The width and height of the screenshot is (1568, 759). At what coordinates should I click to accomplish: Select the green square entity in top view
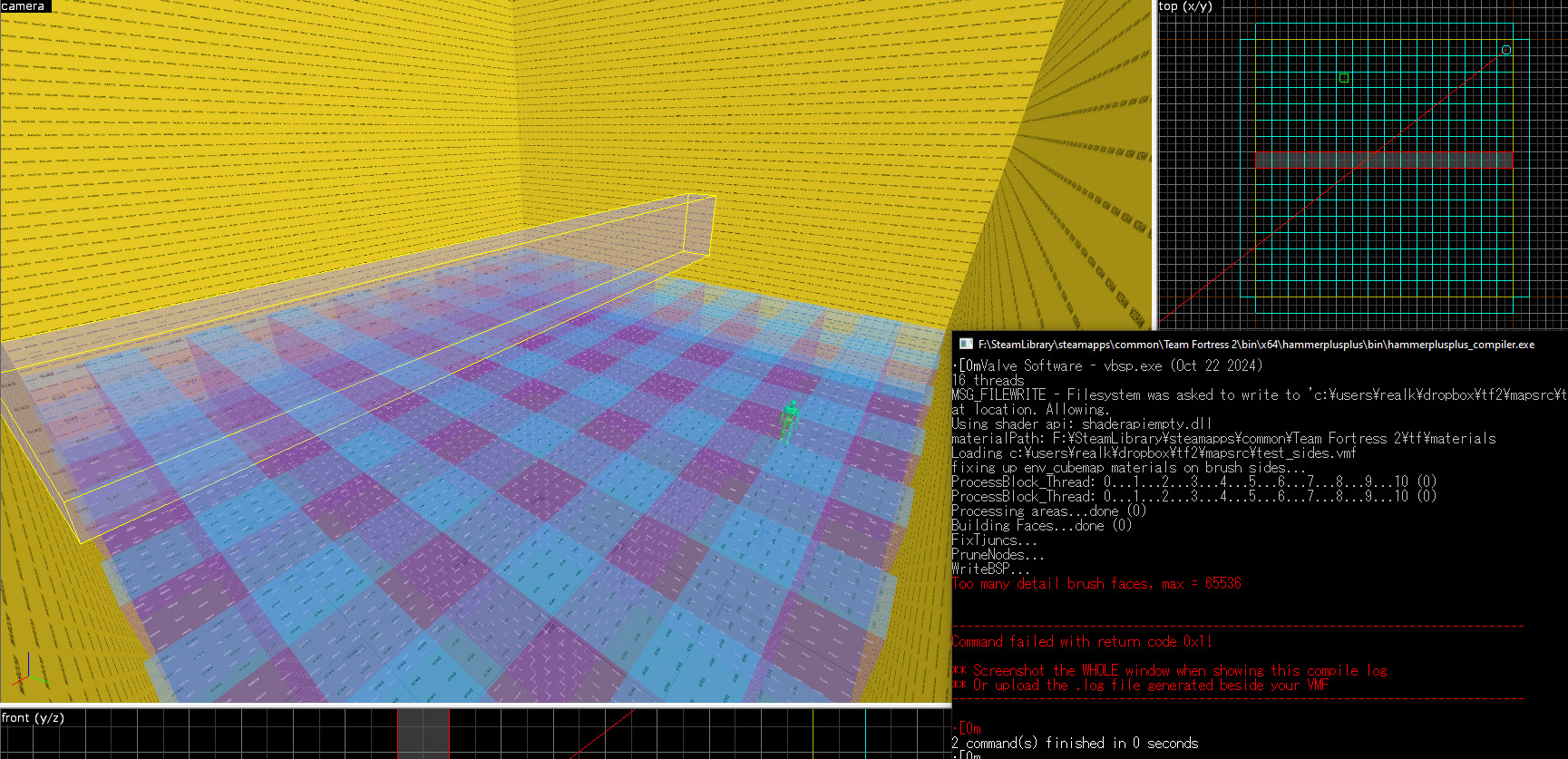pyautogui.click(x=1344, y=79)
